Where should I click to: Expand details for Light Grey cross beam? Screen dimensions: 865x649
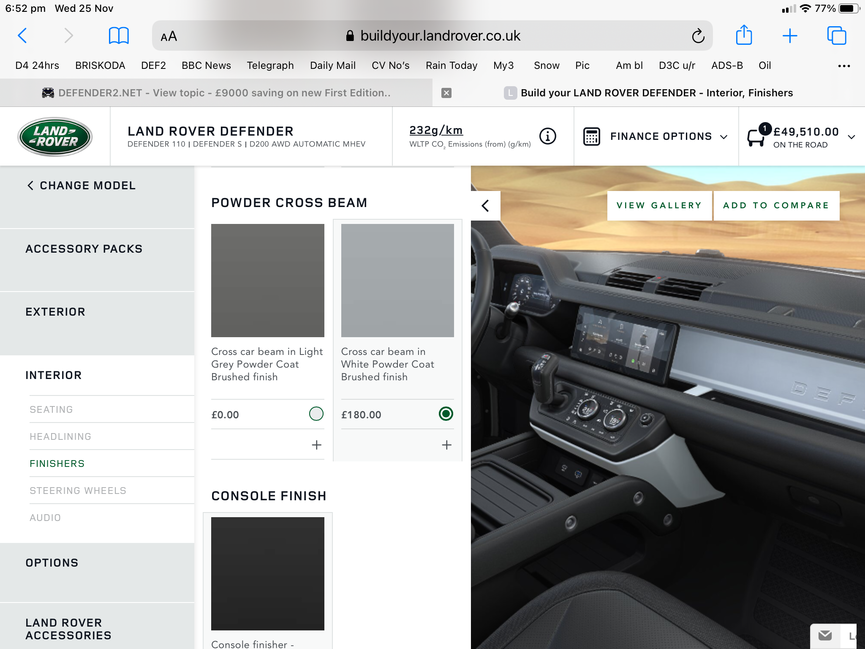(317, 445)
